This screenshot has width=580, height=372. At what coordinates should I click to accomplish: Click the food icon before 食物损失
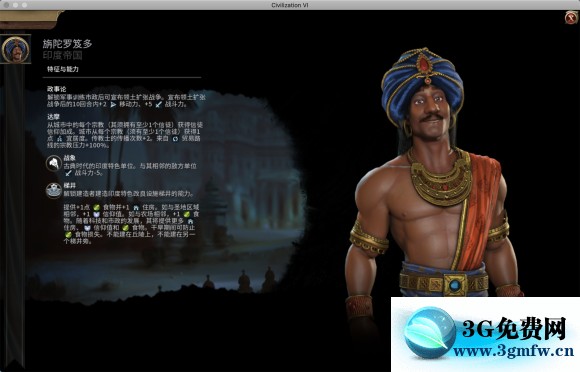click(x=68, y=234)
